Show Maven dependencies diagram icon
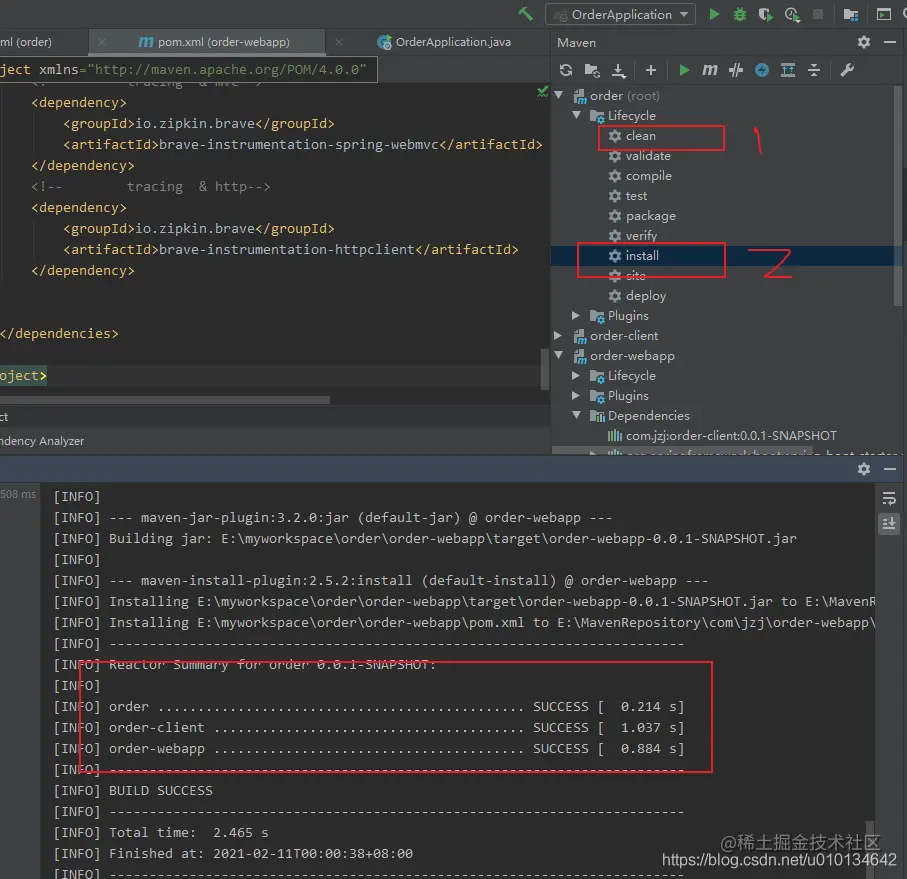Viewport: 907px width, 879px height. tap(788, 70)
